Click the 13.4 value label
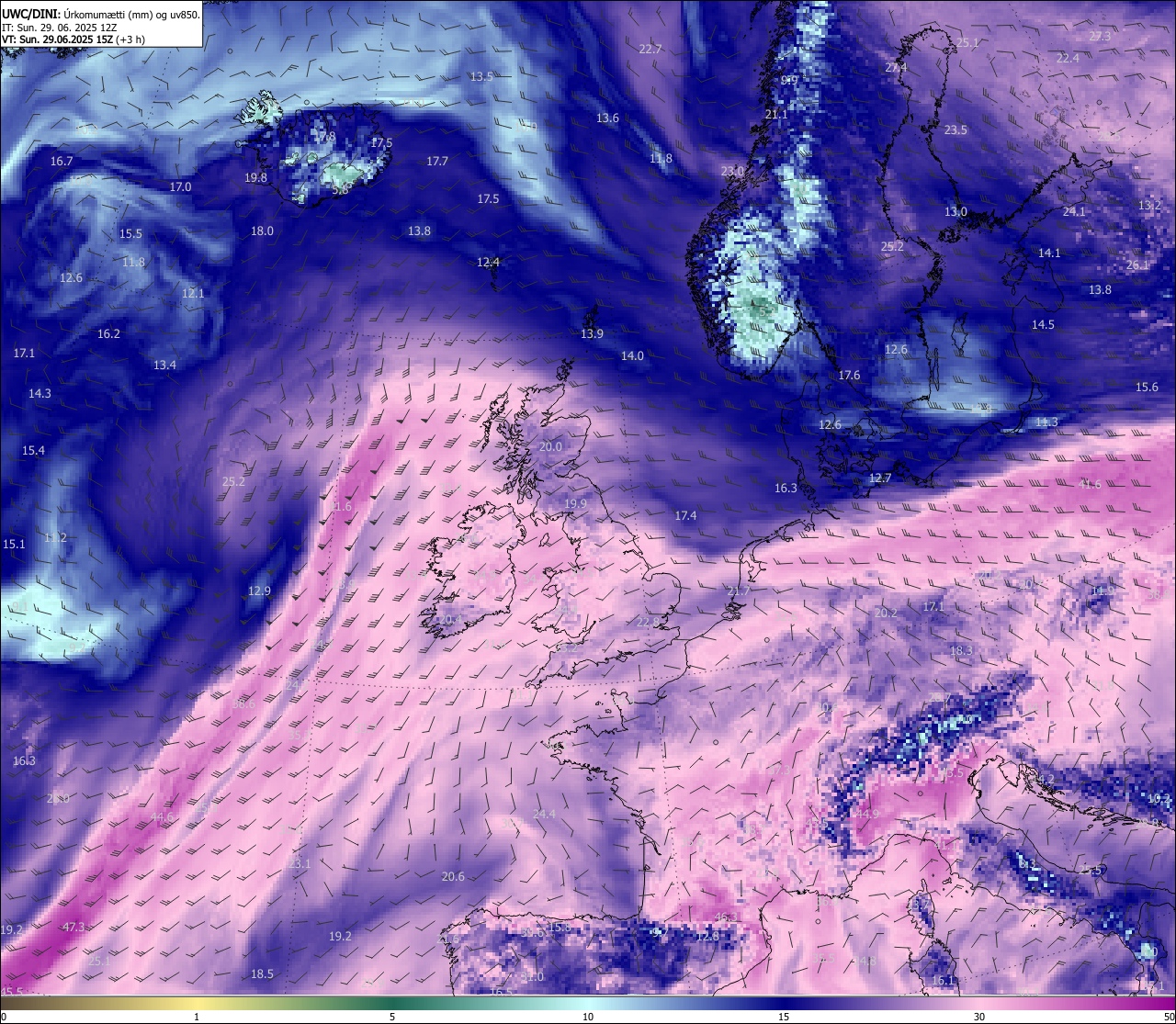This screenshot has width=1176, height=1024. tap(164, 366)
